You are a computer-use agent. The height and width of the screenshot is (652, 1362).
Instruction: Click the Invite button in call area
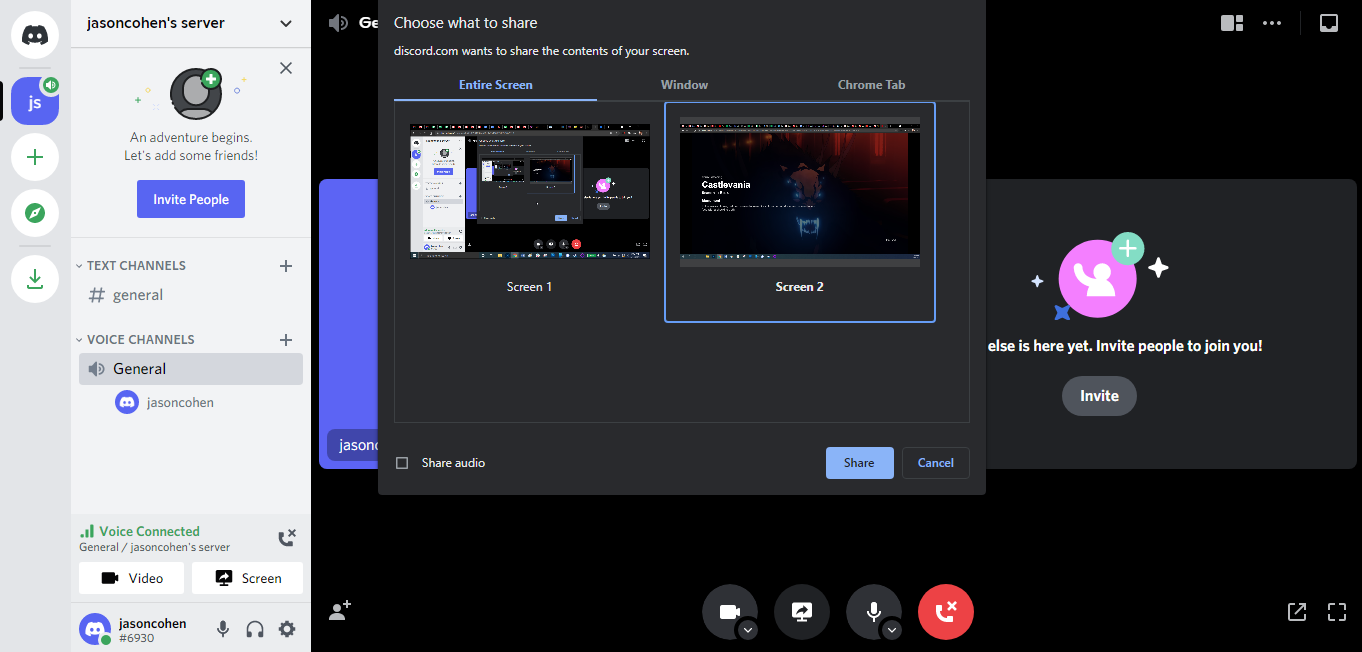pyautogui.click(x=1099, y=396)
